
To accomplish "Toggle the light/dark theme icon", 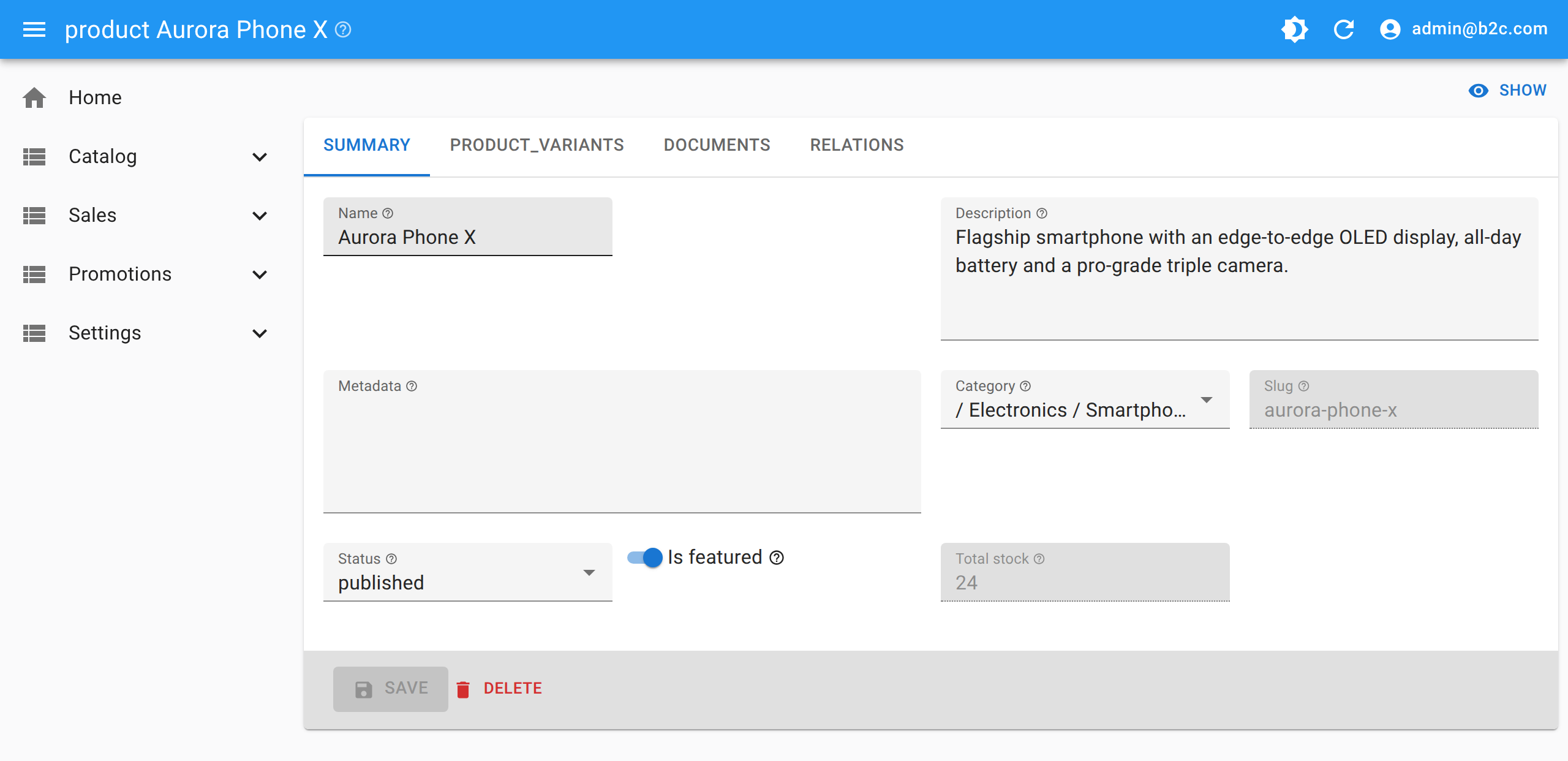I will [x=1295, y=29].
